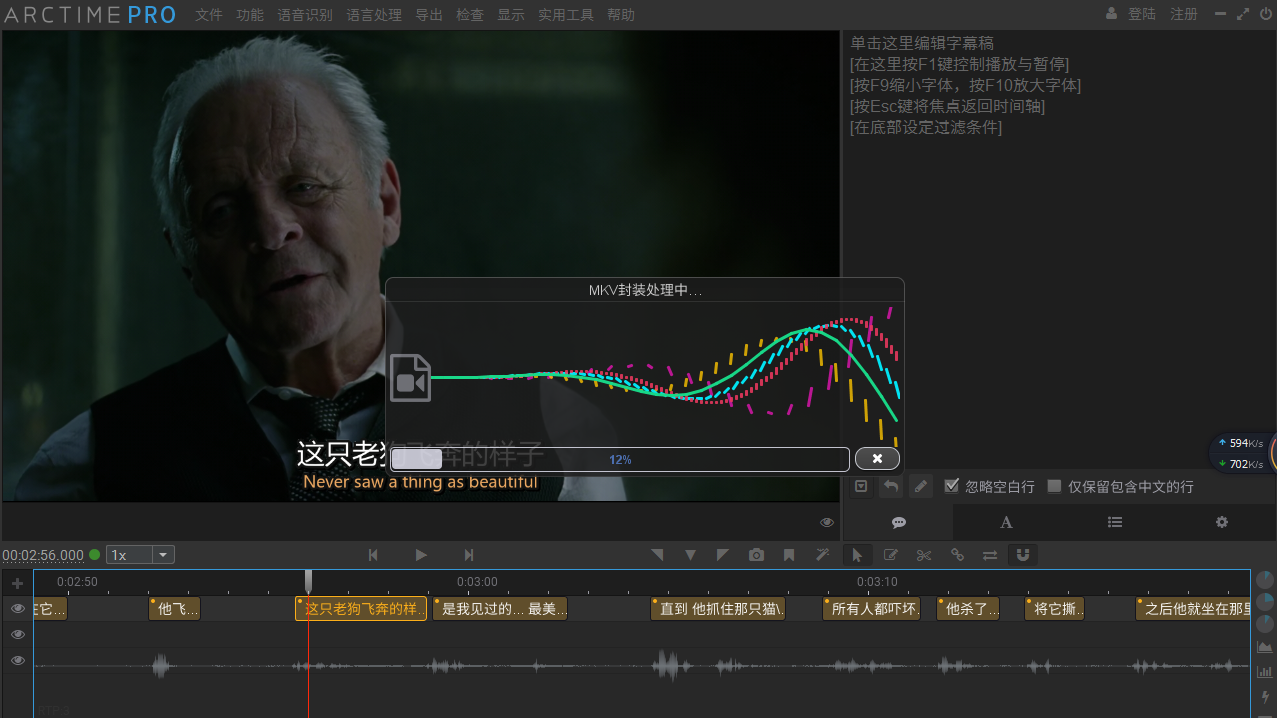
Task: Open the 语音识别 menu
Action: (x=305, y=15)
